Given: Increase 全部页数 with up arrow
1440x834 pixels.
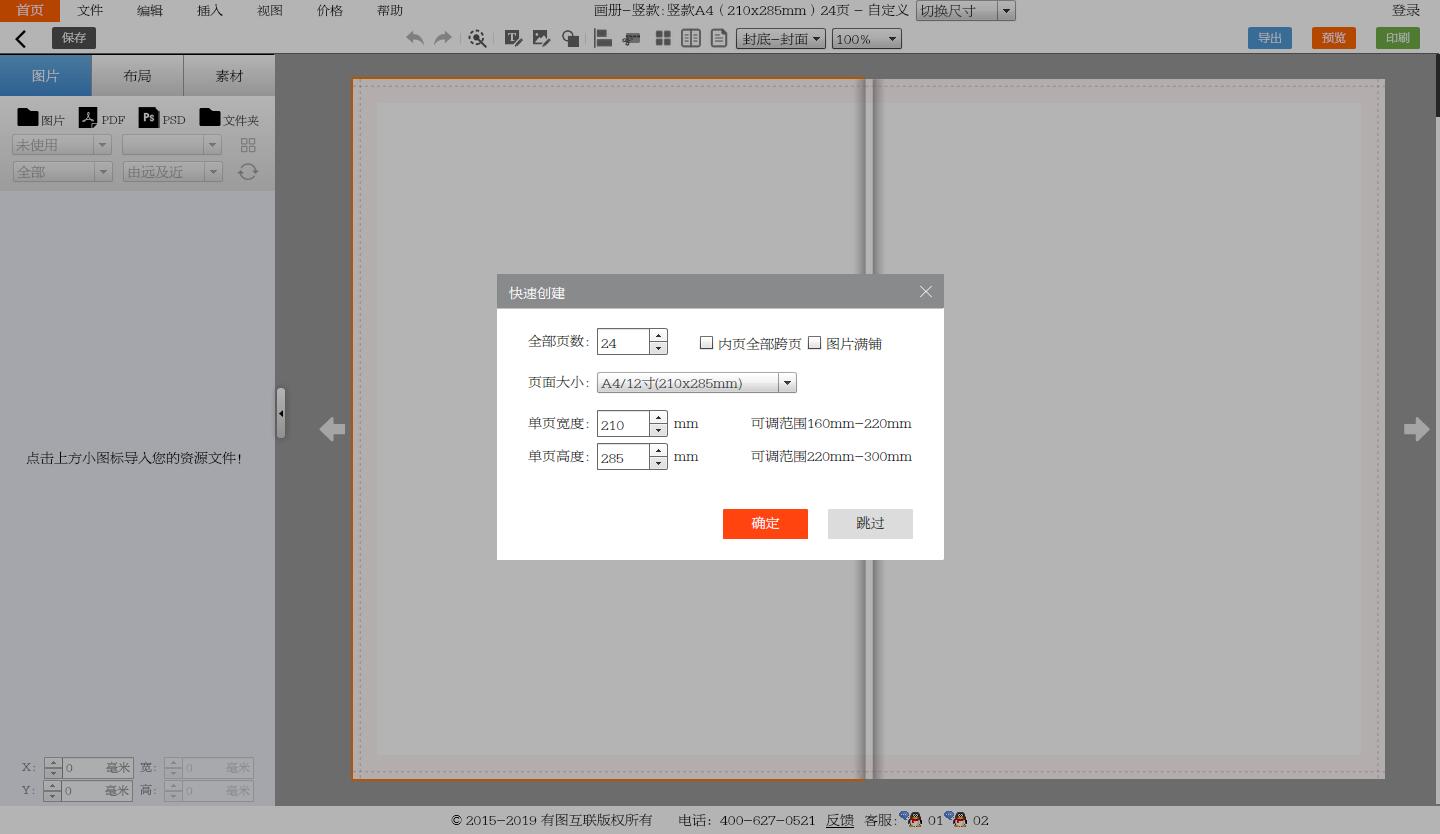Looking at the screenshot, I should click(x=658, y=336).
